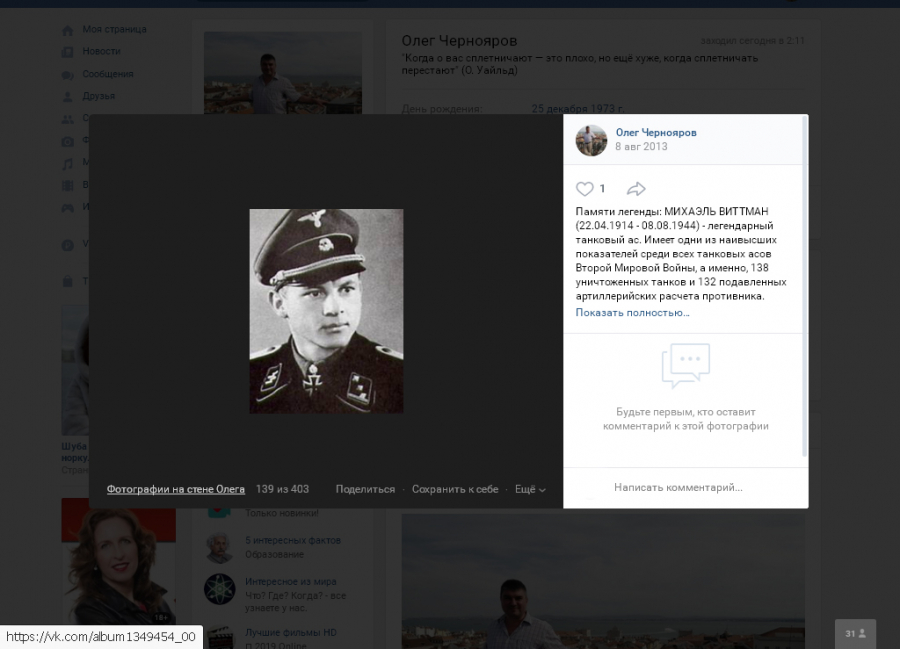Click the game controller icon in sidebar
Image resolution: width=900 pixels, height=649 pixels.
67,208
